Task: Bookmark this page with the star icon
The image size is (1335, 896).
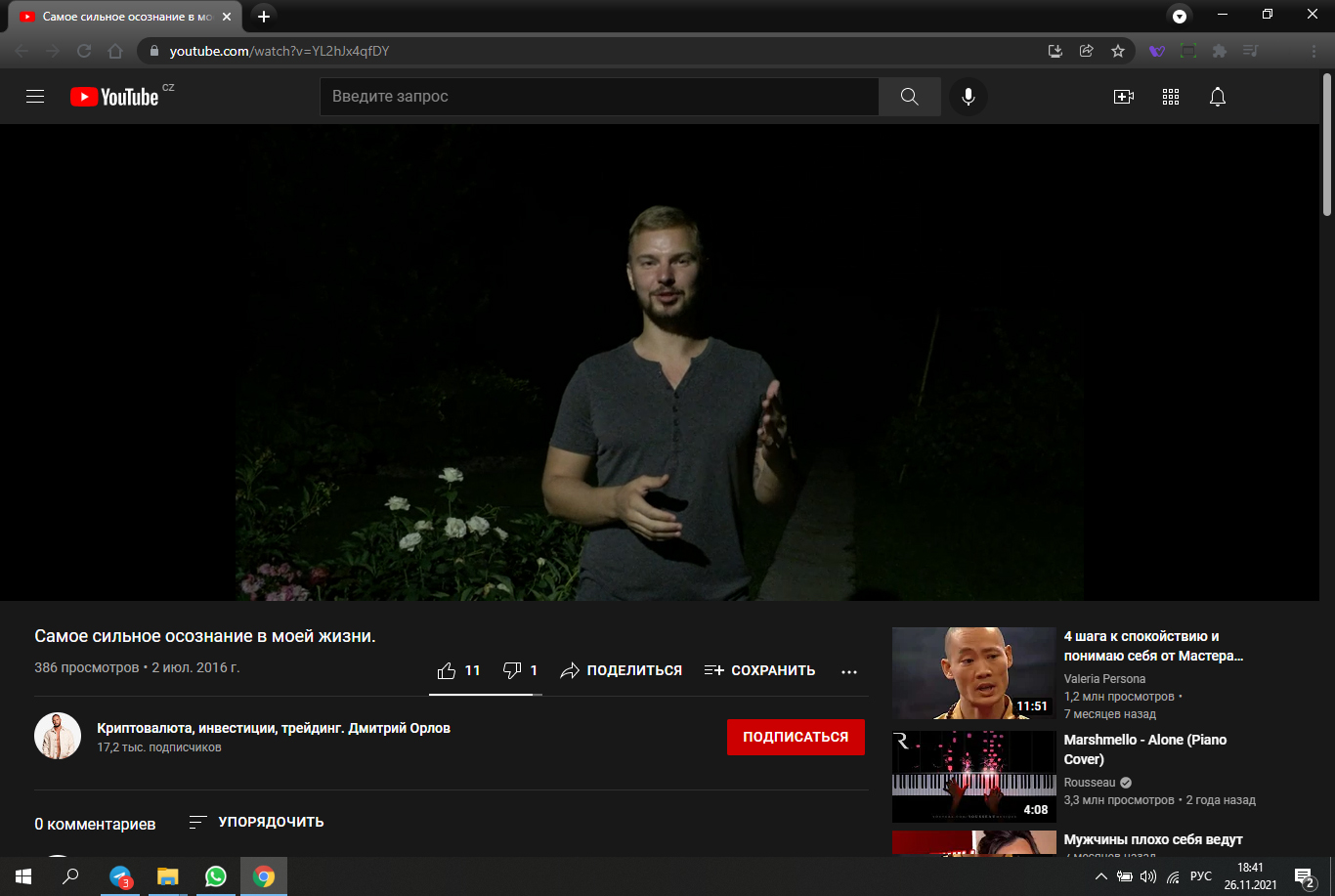Action: tap(1118, 51)
